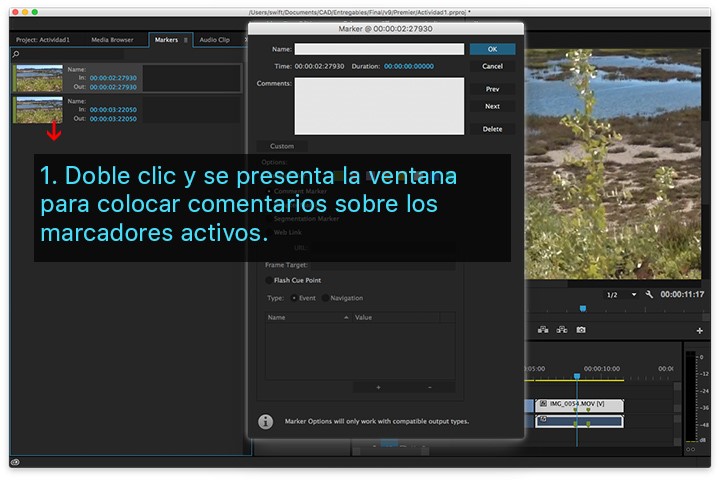The height and width of the screenshot is (480, 720).
Task: Open the Markers panel menu icon
Action: click(186, 40)
